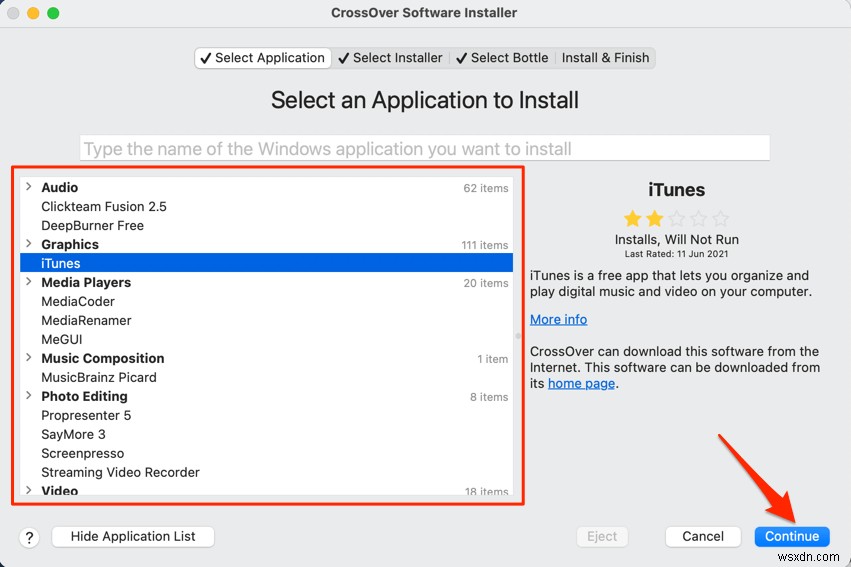Image resolution: width=851 pixels, height=567 pixels.
Task: Select MeGUI in the list
Action: 266,339
